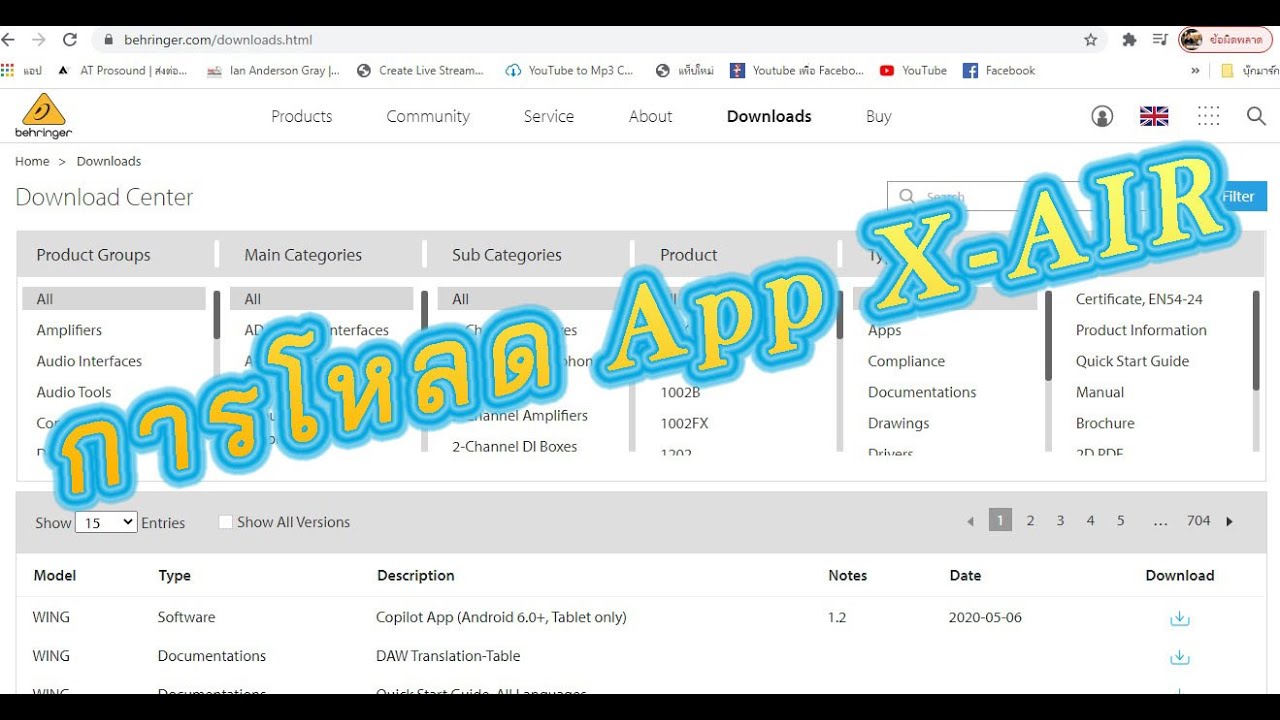Select Brochure subtype
Image resolution: width=1280 pixels, height=720 pixels.
(x=1105, y=423)
